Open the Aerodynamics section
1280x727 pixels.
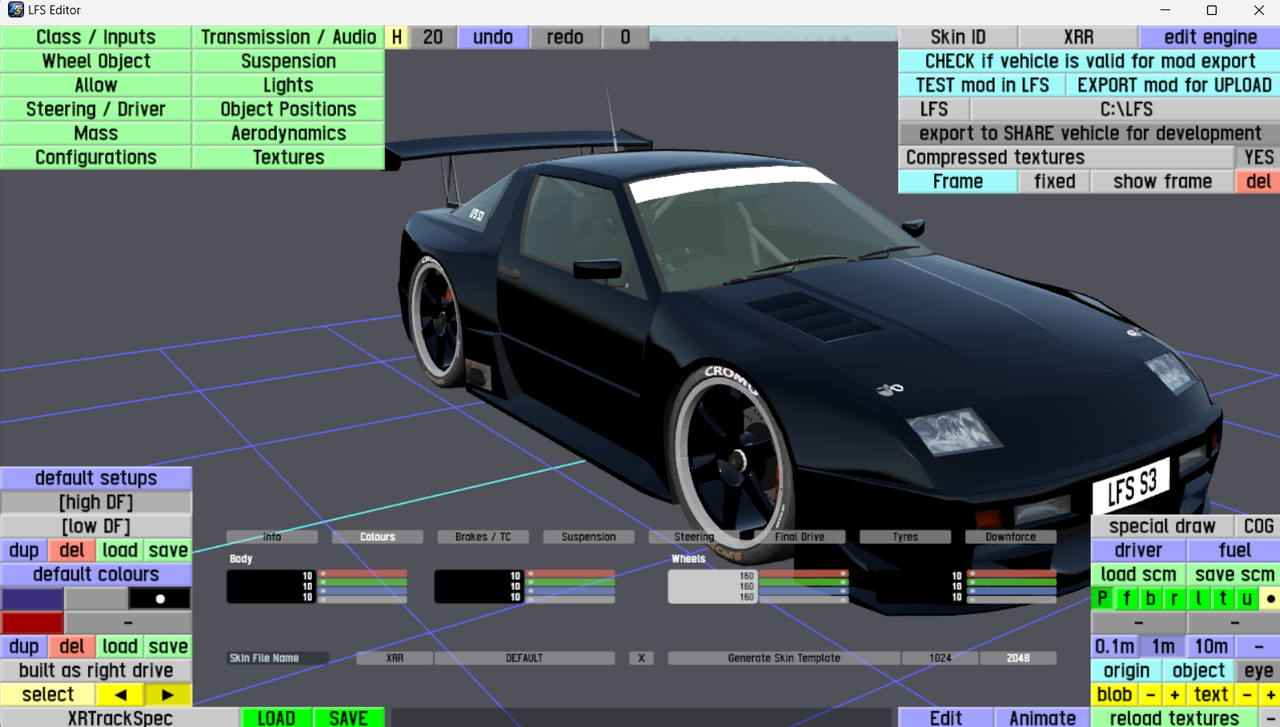pyautogui.click(x=288, y=133)
